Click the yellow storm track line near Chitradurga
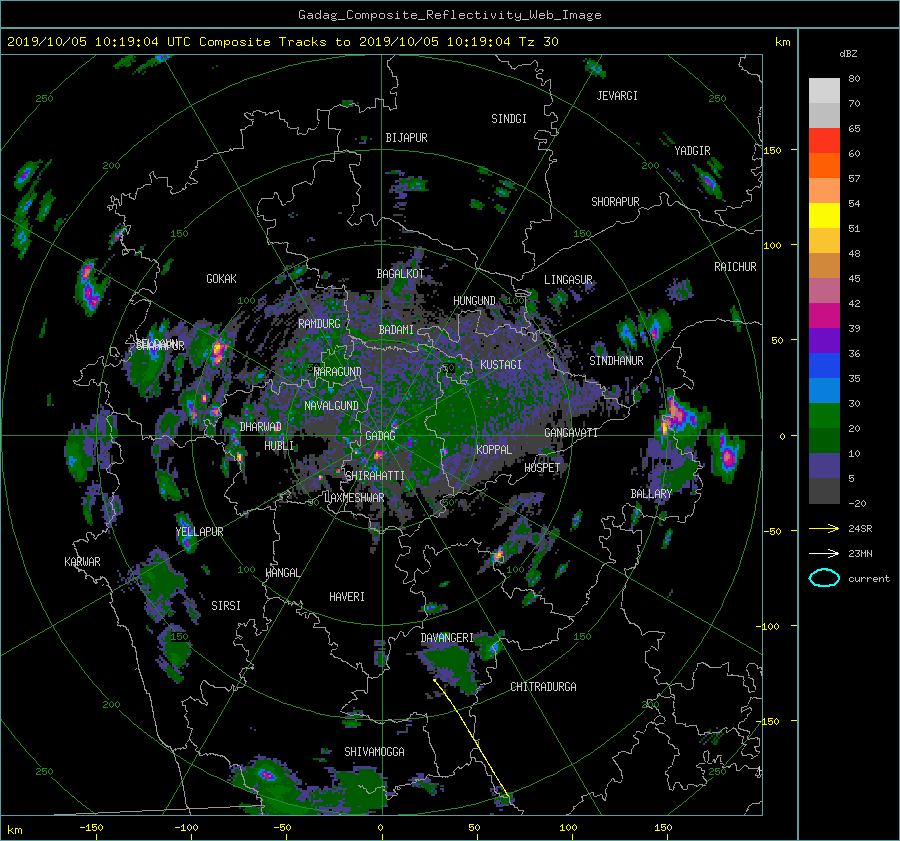 tap(471, 738)
